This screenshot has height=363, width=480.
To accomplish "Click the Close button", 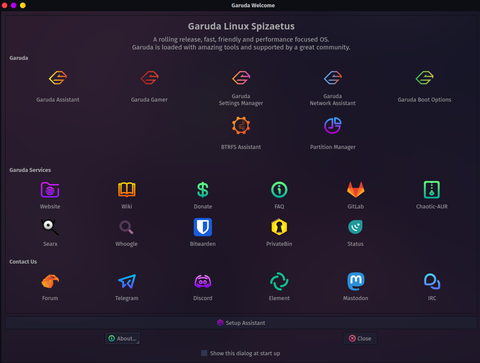I will [360, 338].
